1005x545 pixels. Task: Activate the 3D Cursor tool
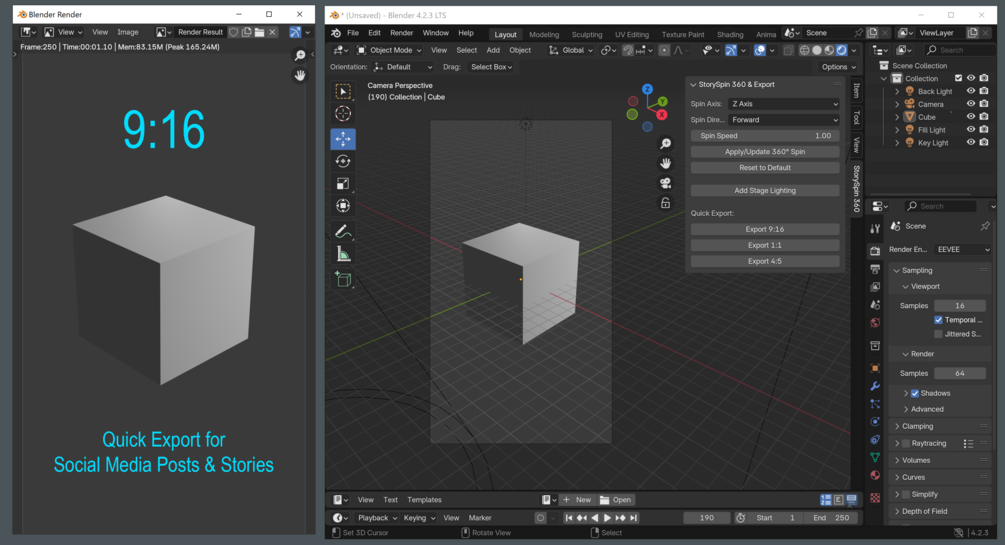tap(343, 114)
